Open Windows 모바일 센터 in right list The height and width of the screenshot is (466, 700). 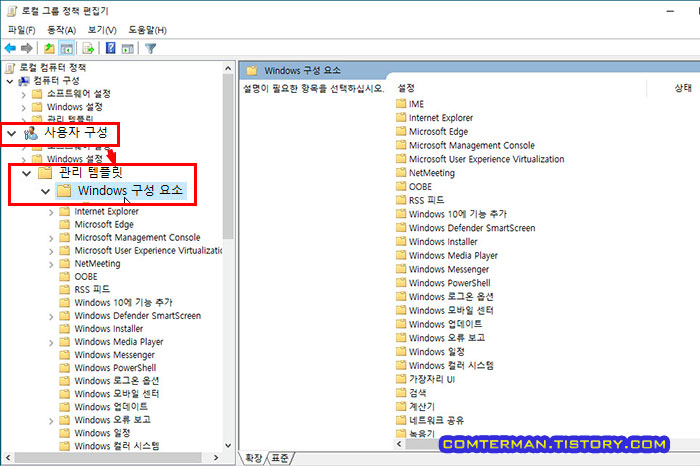pos(451,311)
